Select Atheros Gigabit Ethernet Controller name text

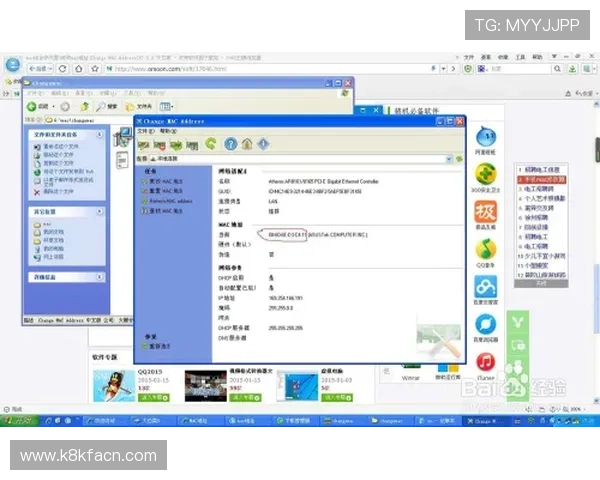(x=323, y=181)
